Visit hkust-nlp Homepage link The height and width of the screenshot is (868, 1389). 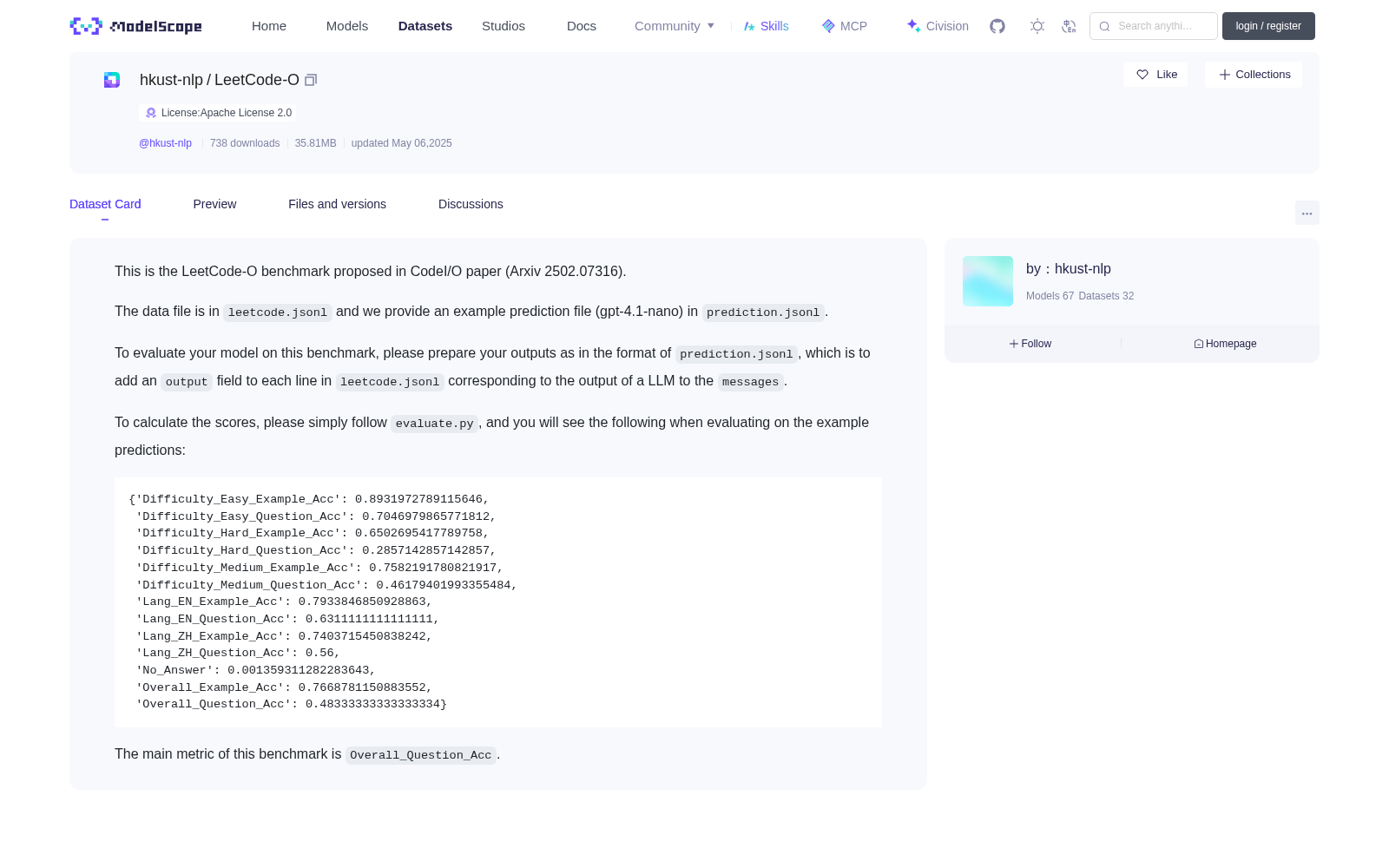1225,344
